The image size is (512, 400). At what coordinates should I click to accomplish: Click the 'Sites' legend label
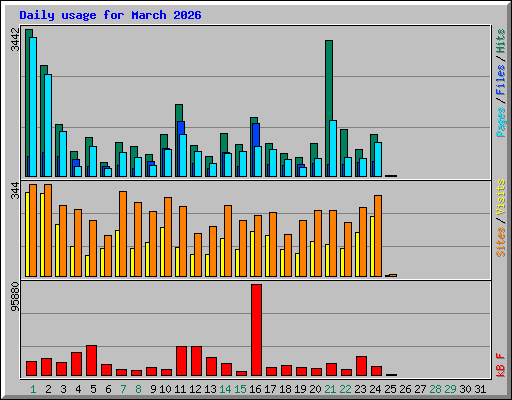[501, 242]
